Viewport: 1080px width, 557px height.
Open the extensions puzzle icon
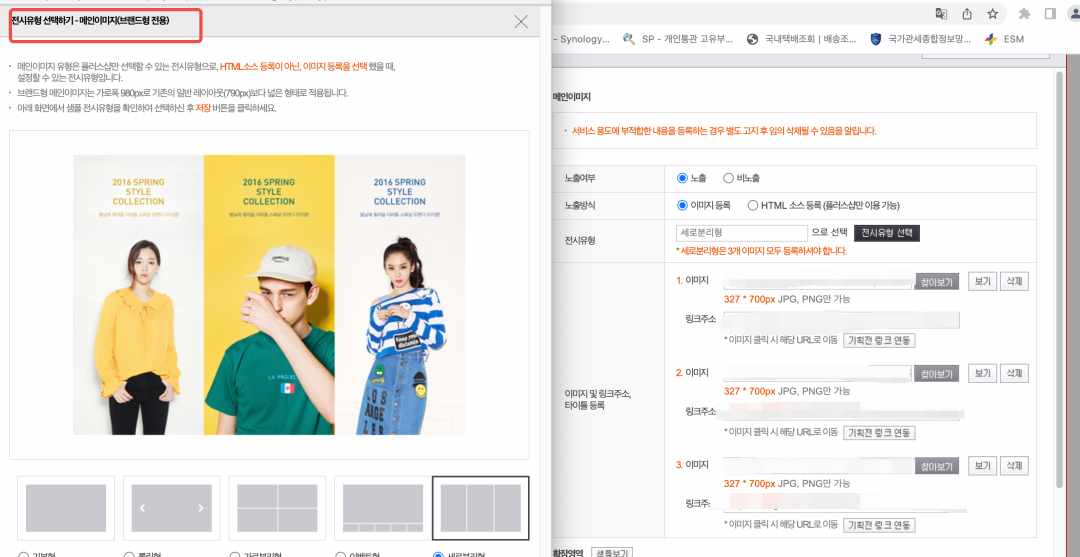click(x=1024, y=14)
